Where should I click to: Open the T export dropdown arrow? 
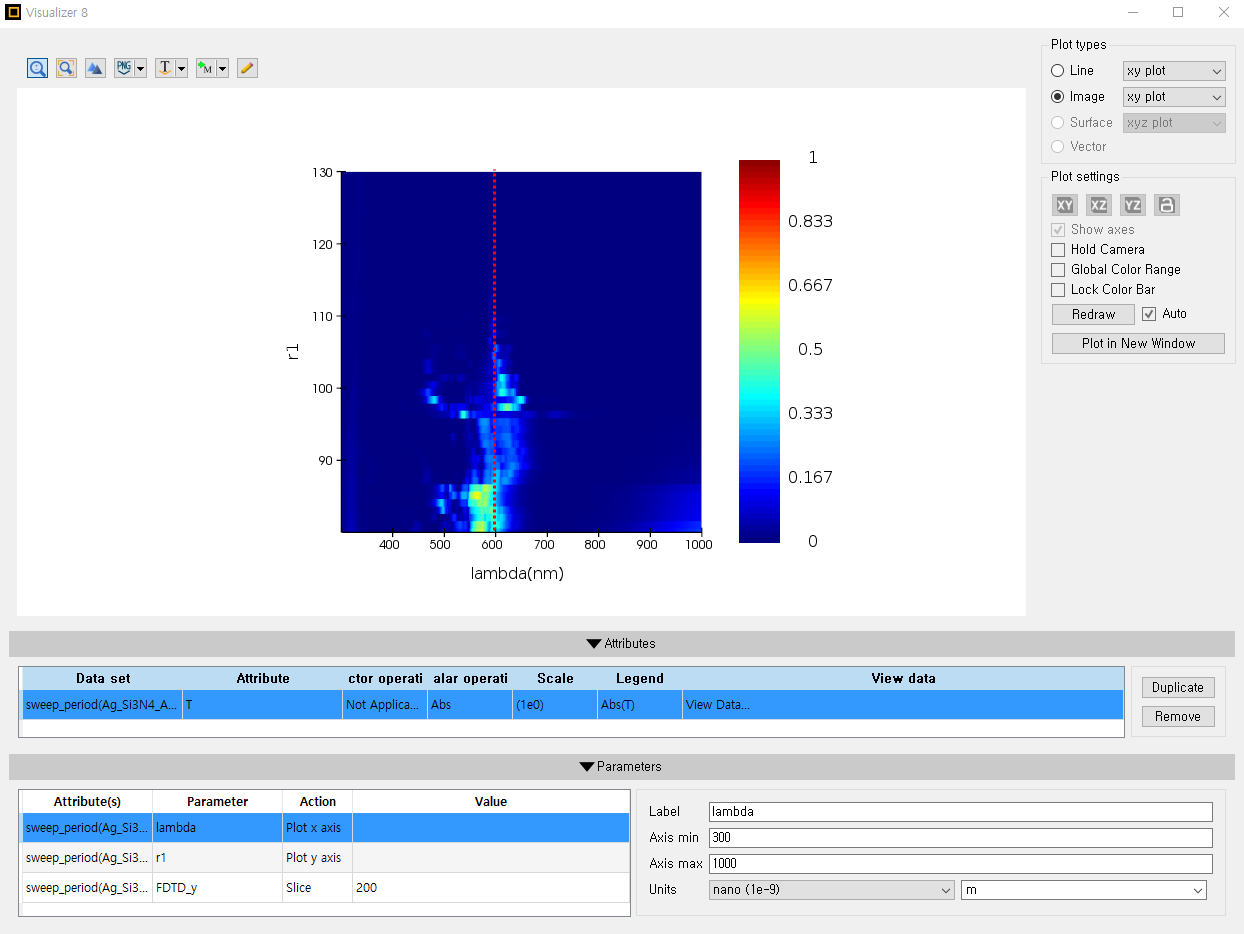click(x=182, y=69)
